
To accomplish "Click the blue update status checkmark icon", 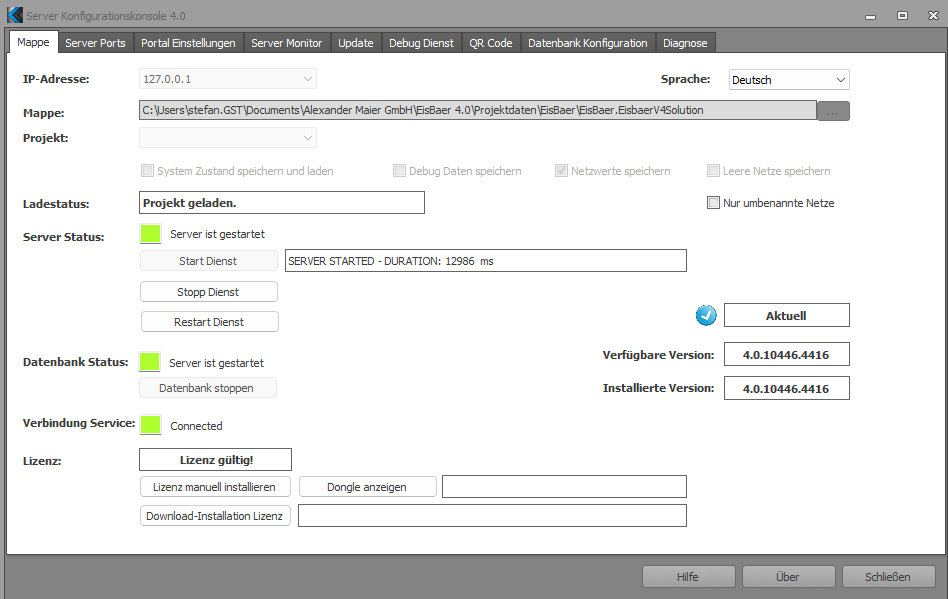I will [x=706, y=315].
